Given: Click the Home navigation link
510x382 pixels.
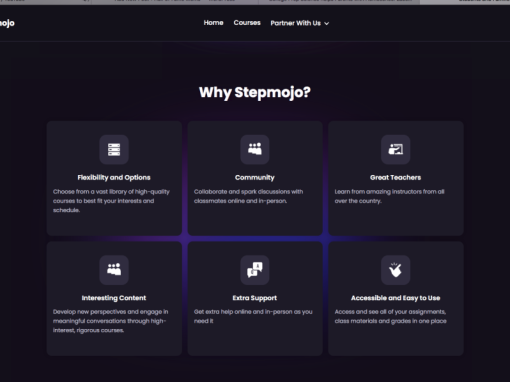Looking at the screenshot, I should 213,23.
